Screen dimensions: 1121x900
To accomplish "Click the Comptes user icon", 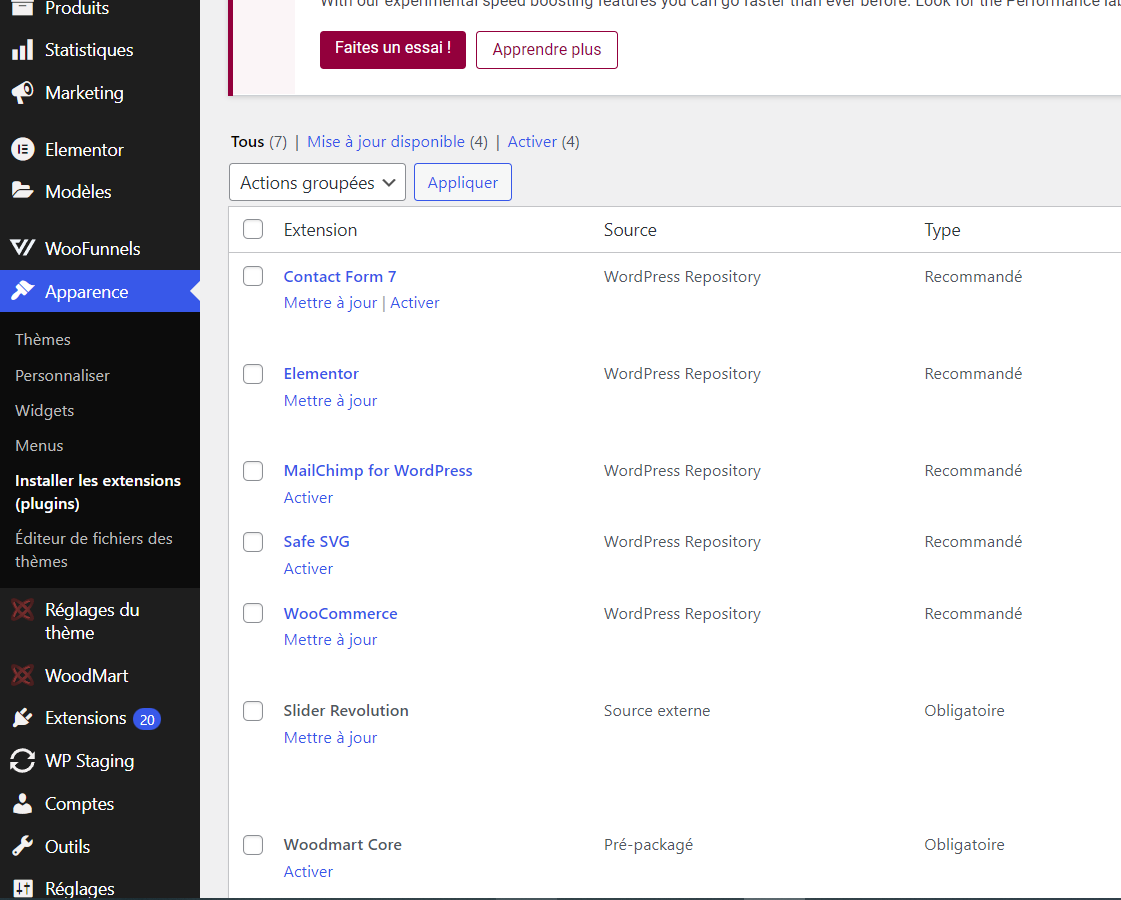I will tap(22, 803).
